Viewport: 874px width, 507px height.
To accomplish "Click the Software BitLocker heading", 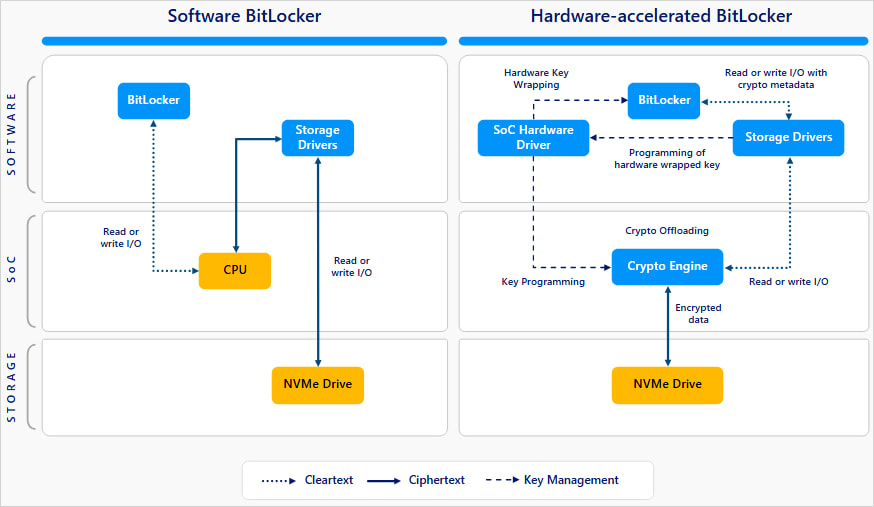I will click(244, 16).
